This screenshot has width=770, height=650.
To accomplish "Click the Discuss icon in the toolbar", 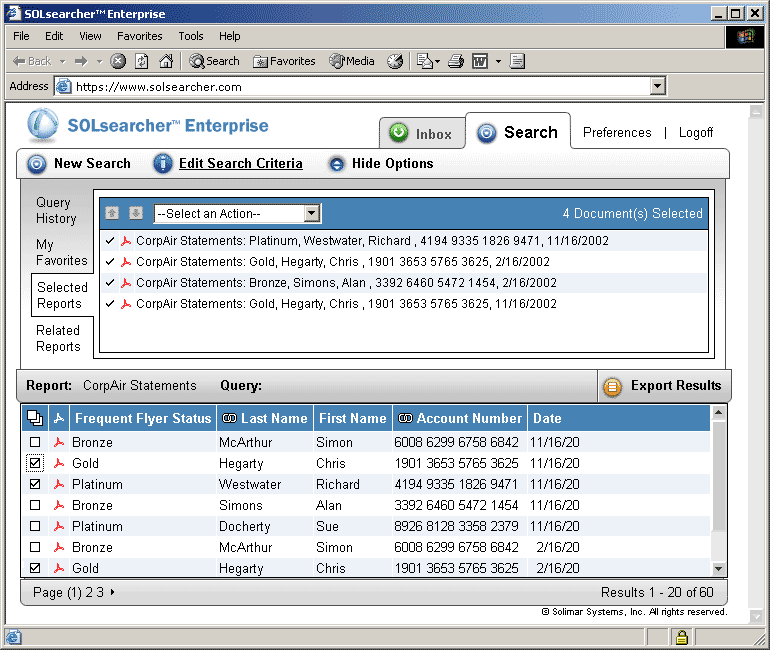I will coord(517,61).
